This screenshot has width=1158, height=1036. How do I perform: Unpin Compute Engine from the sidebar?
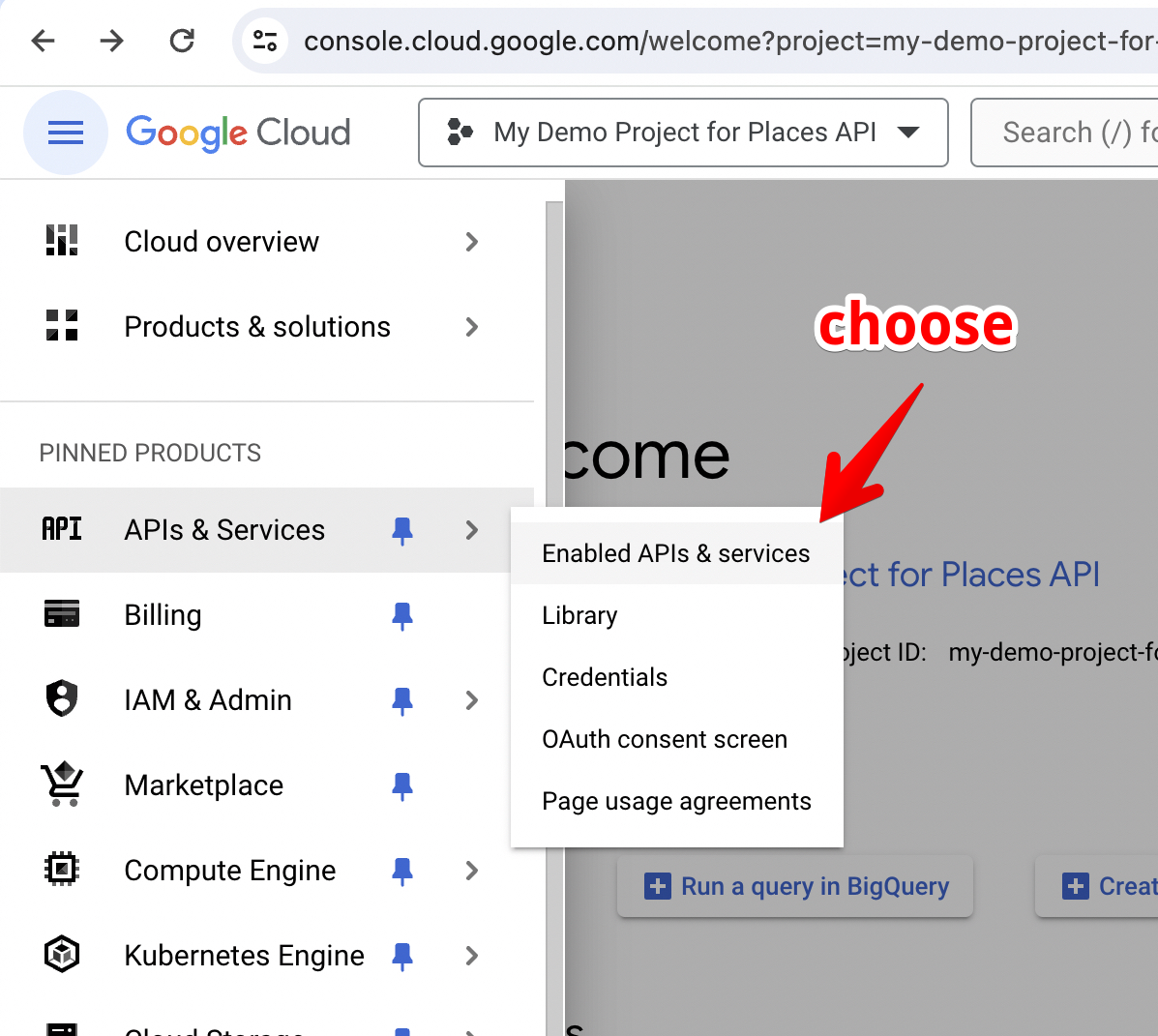pyautogui.click(x=402, y=871)
